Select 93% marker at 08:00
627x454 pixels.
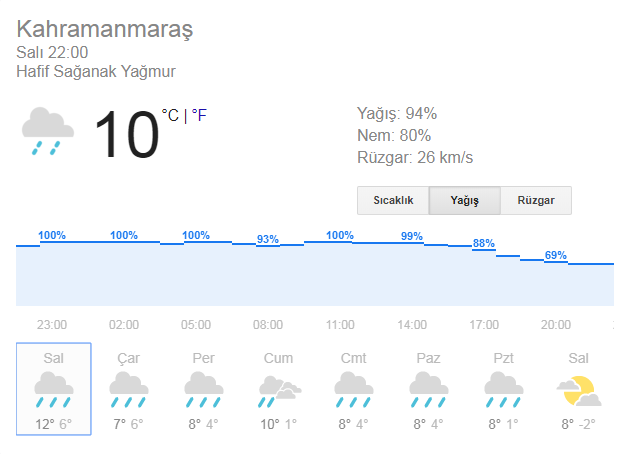pyautogui.click(x=268, y=239)
